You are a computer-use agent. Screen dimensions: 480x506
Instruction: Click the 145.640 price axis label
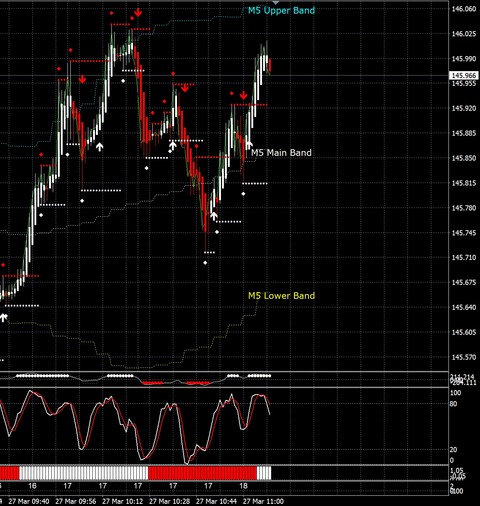click(x=464, y=307)
